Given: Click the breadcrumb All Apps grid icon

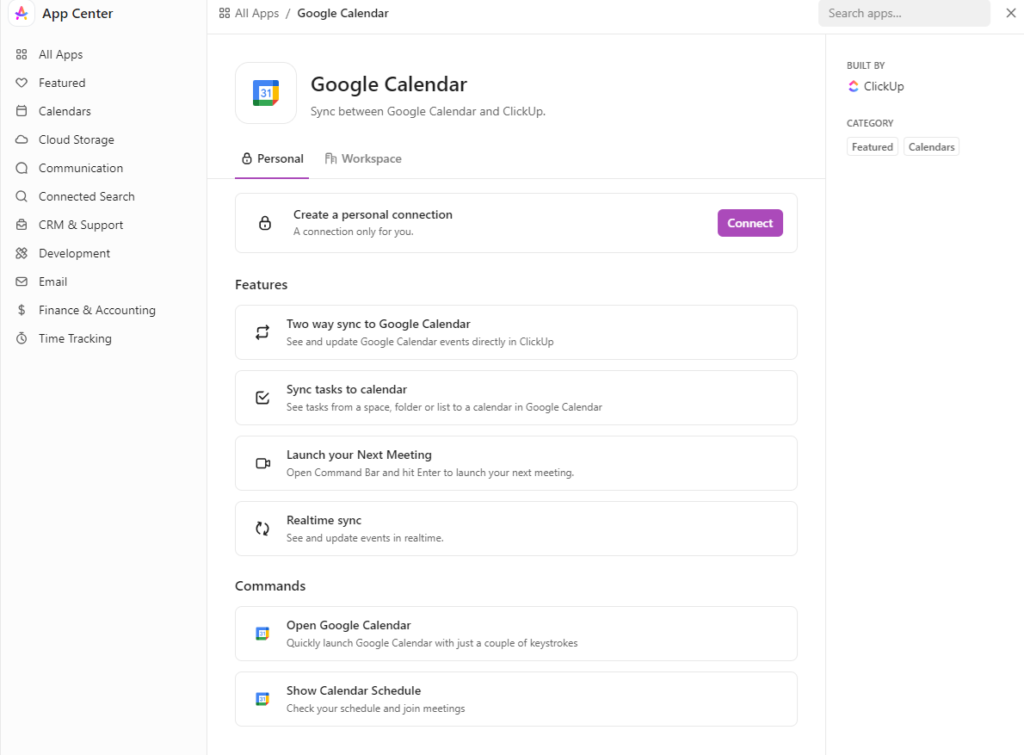Looking at the screenshot, I should tap(224, 13).
